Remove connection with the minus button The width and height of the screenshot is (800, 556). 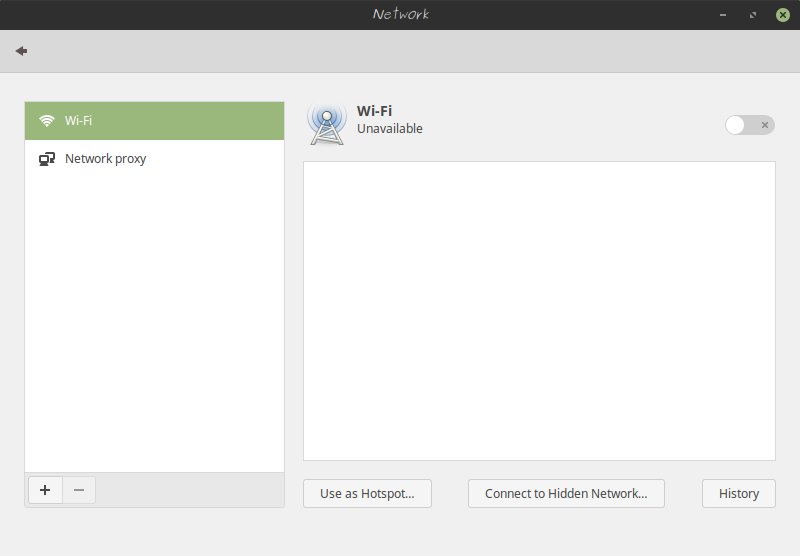click(x=79, y=490)
